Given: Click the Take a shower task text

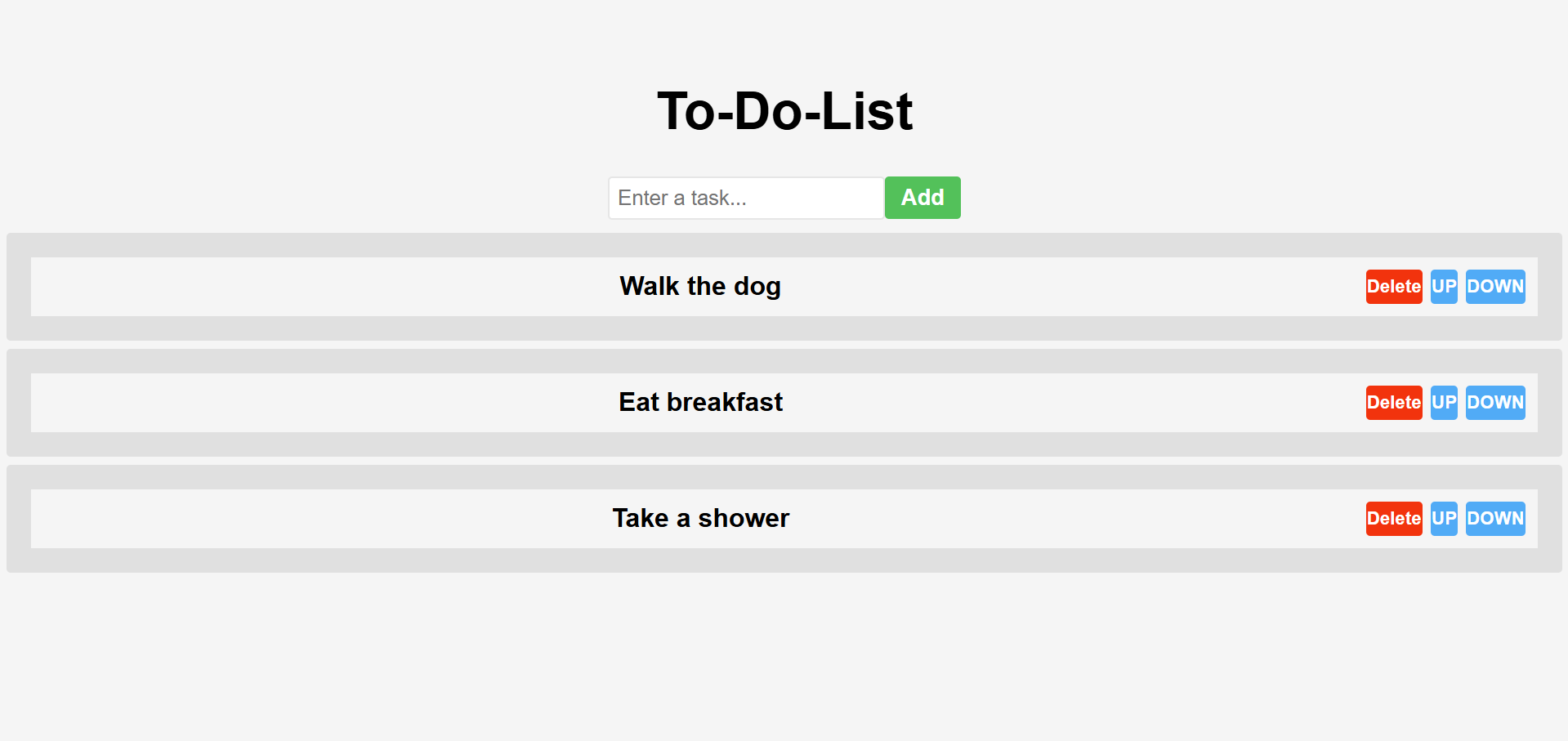Looking at the screenshot, I should tap(700, 519).
